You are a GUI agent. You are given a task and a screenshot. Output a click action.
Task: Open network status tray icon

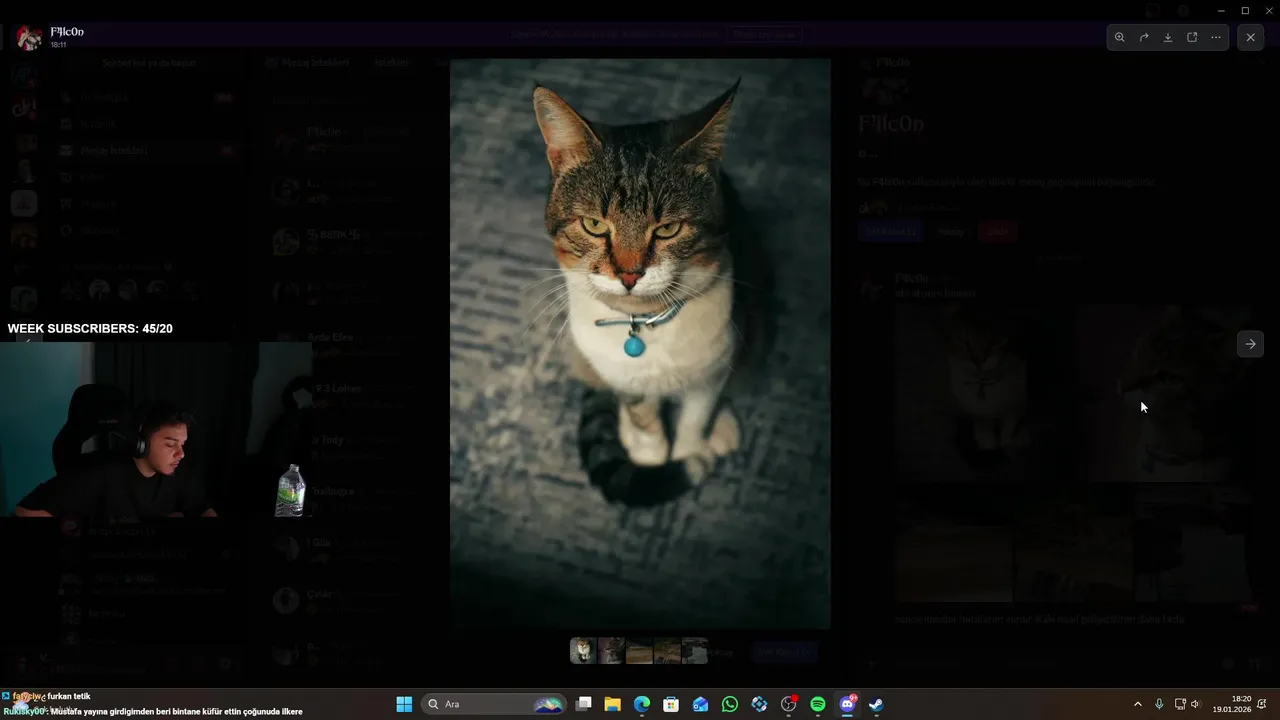point(1180,704)
